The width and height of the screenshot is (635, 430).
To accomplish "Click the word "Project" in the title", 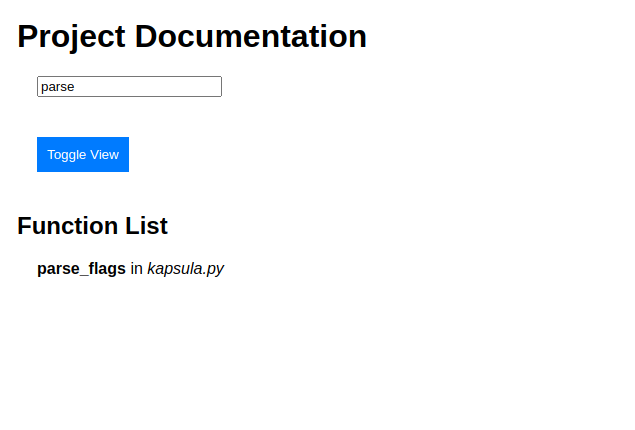I will click(x=72, y=37).
